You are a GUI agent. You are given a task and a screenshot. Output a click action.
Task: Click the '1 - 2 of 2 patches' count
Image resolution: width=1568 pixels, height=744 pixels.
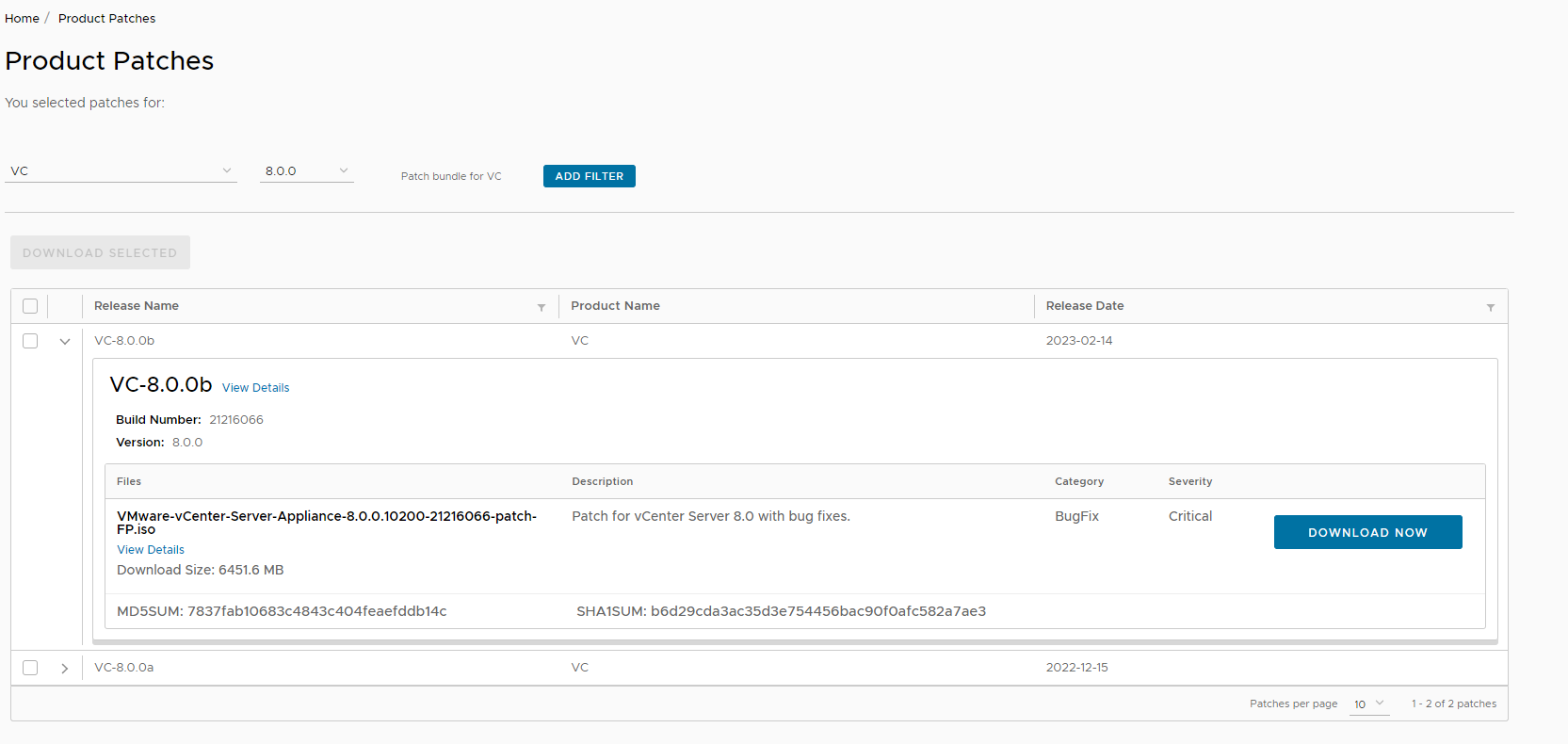[1453, 704]
